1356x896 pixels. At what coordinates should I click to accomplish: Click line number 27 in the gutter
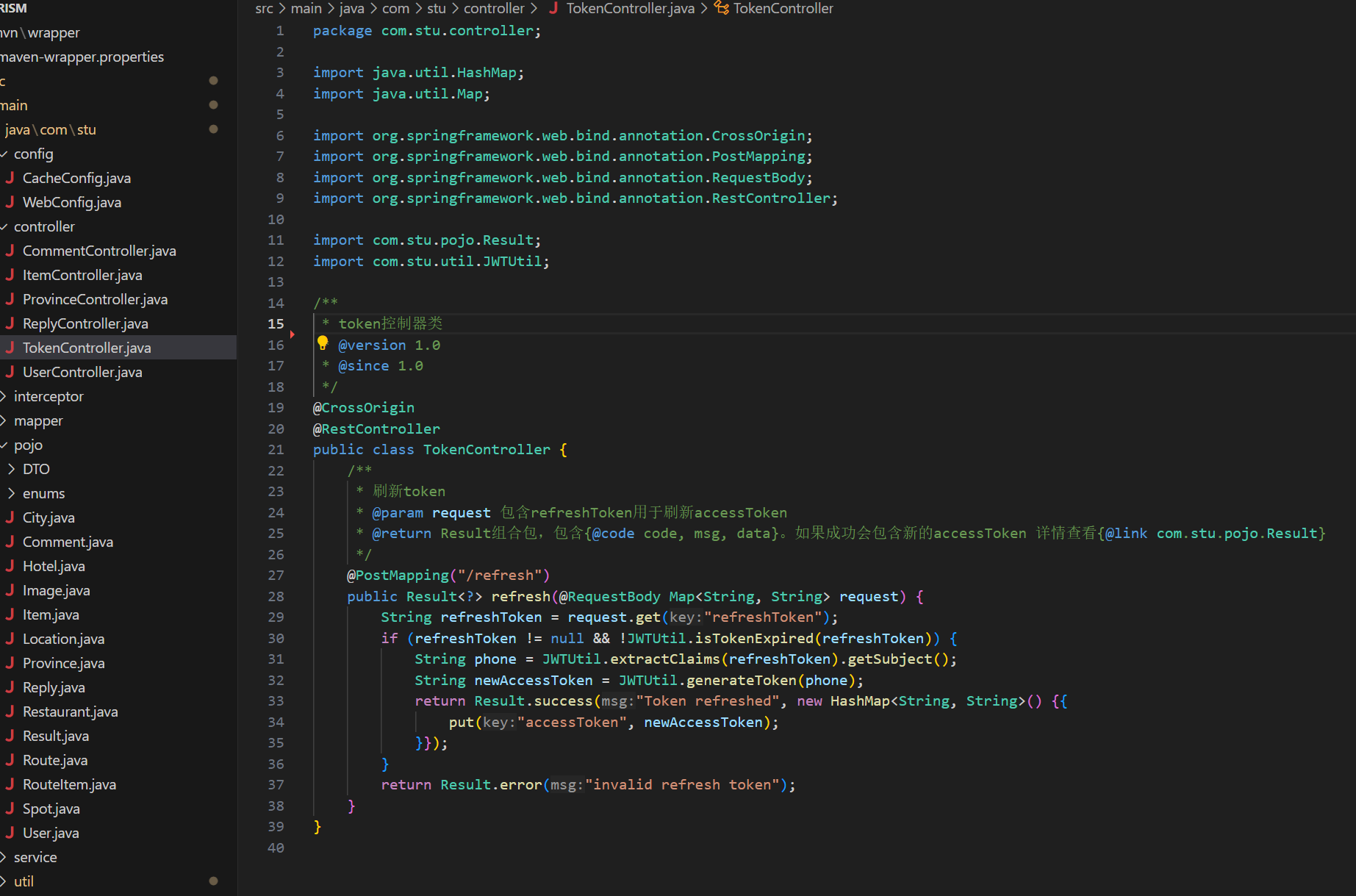click(x=276, y=576)
